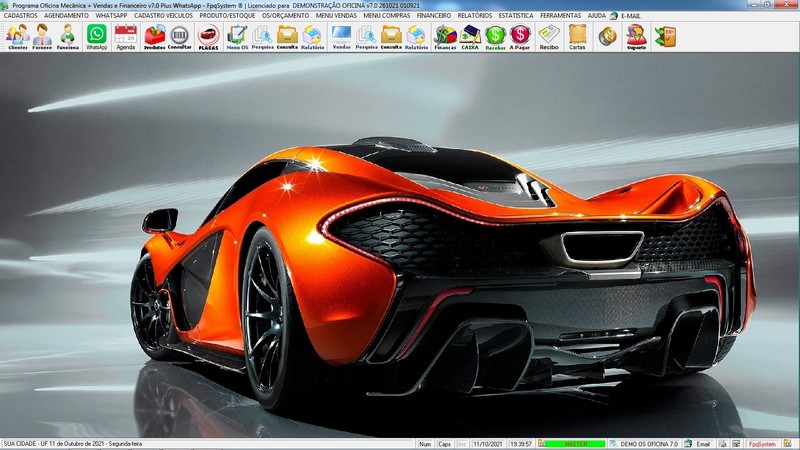Click the DEMO OS OFICINA 7.0 status entry
The image size is (800, 450).
(x=647, y=444)
